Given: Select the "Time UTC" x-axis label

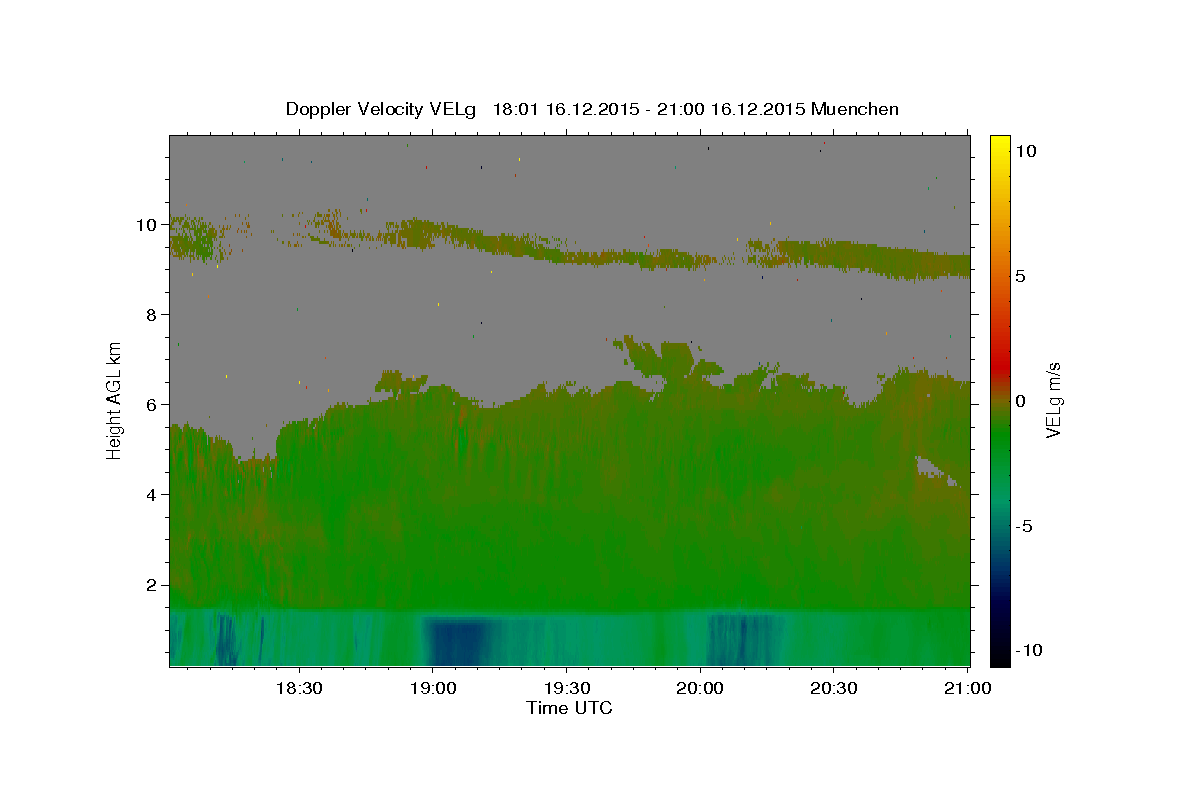Looking at the screenshot, I should coord(569,708).
